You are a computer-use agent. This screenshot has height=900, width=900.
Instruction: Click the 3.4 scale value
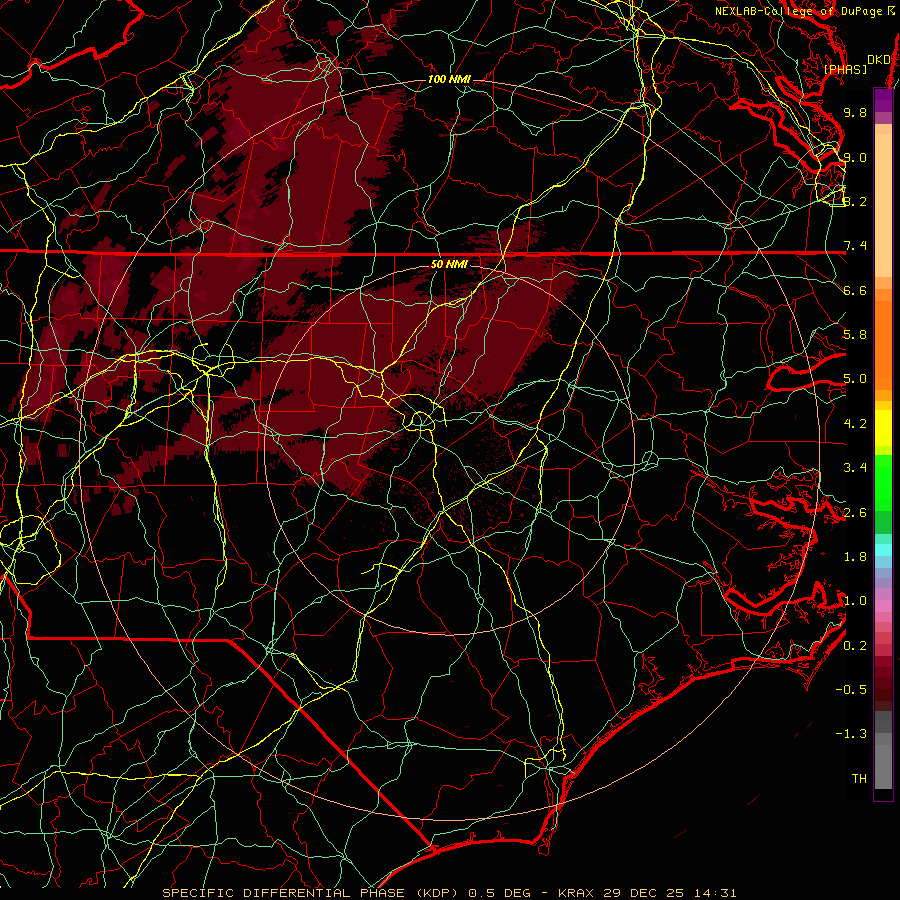tap(855, 468)
